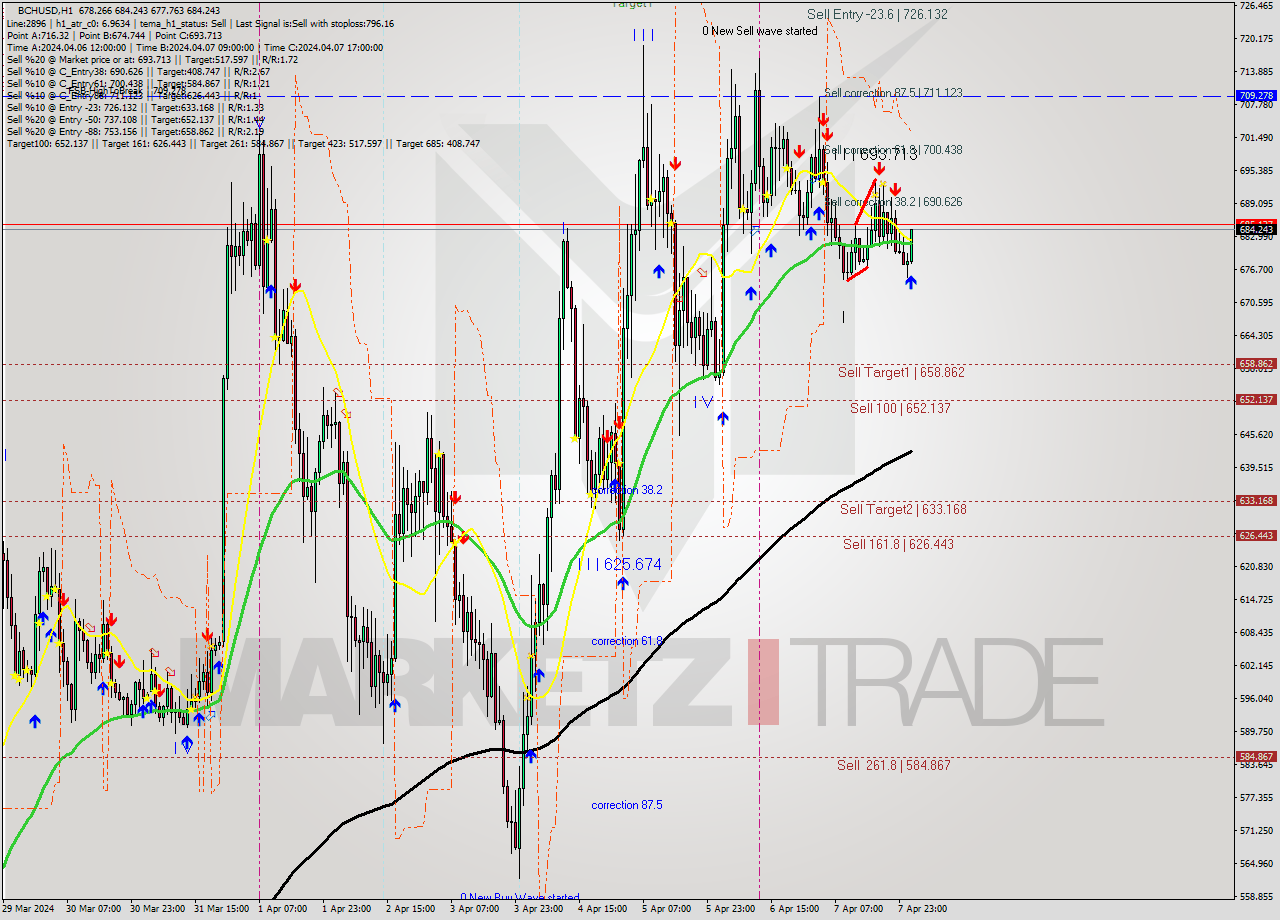This screenshot has height=920, width=1280.
Task: Click the '5 Apr 23:00' time label
Action: click(731, 909)
